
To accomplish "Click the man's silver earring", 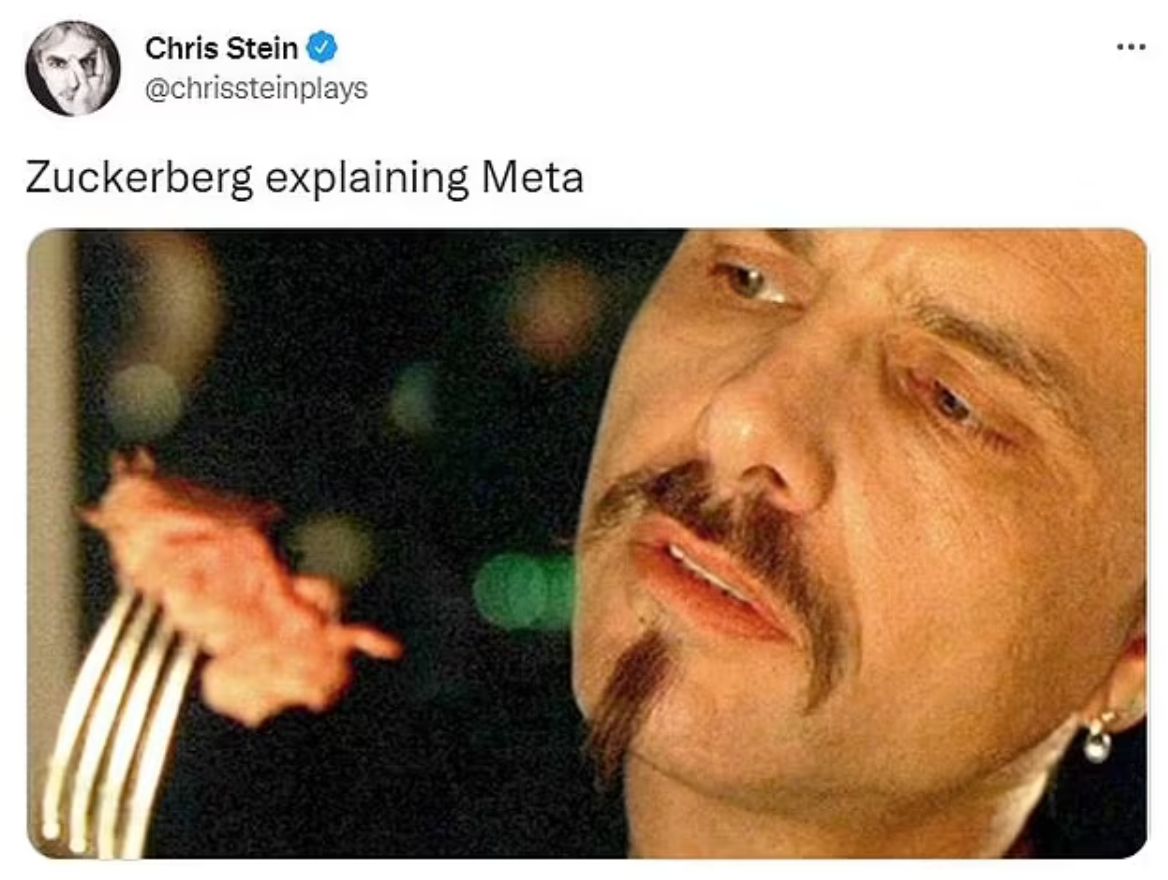I will [1097, 738].
